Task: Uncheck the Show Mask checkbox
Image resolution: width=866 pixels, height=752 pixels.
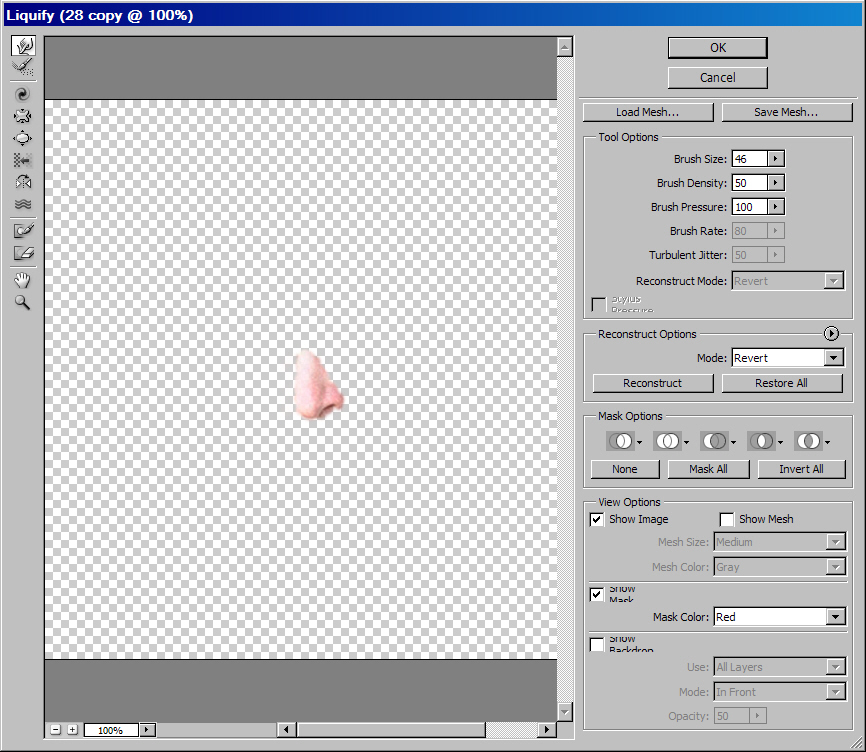Action: (x=596, y=595)
